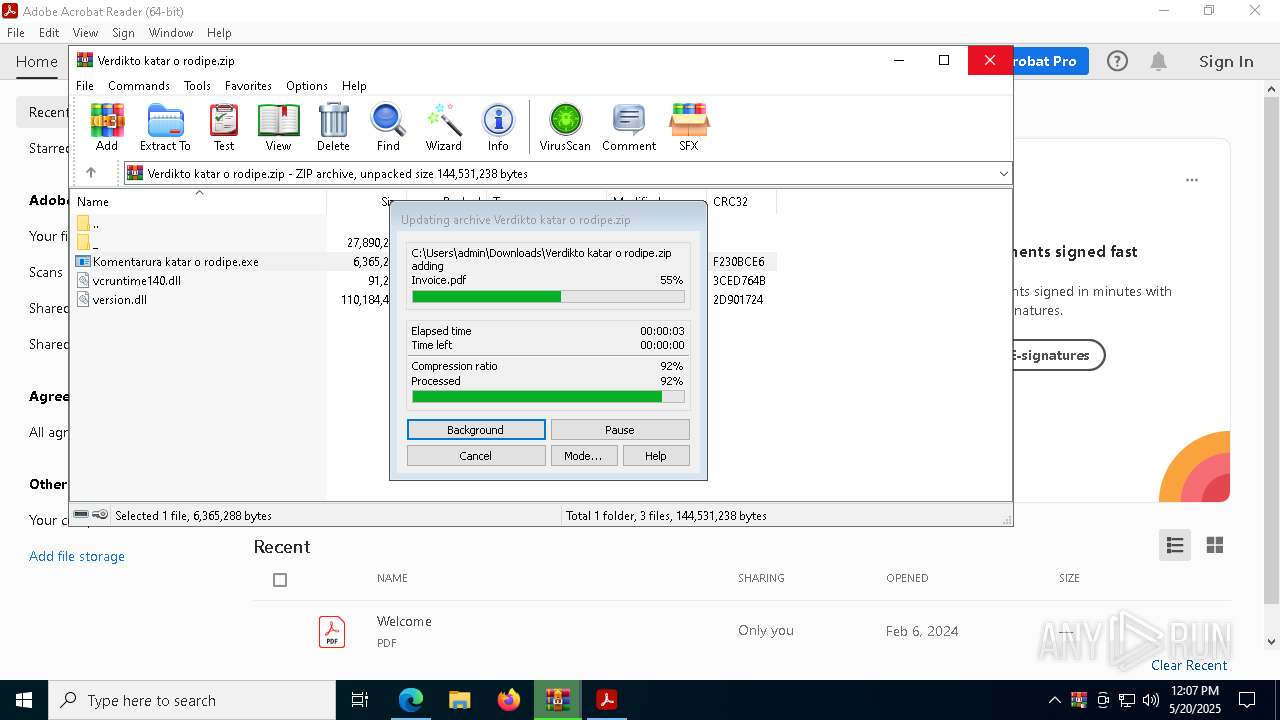1280x720 pixels.
Task: Open the Find magnifier tool
Action: coord(388,127)
